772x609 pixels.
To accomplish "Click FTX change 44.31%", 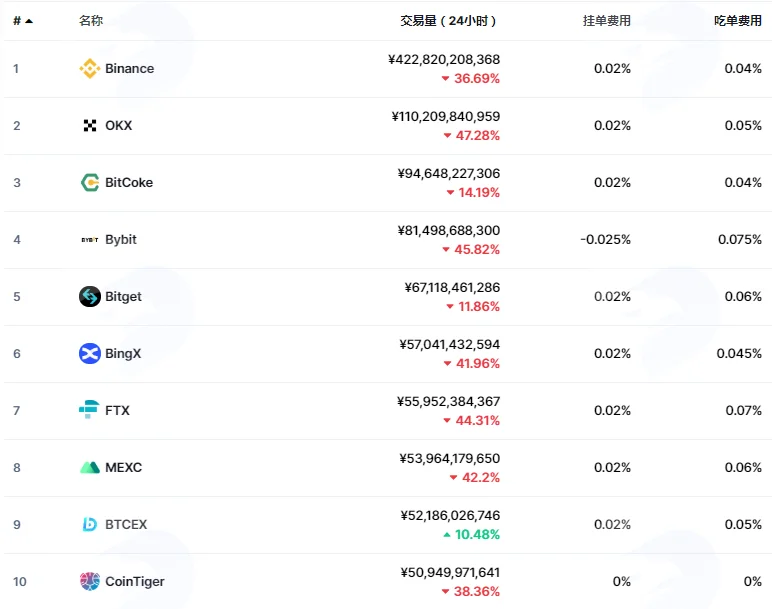I will 472,420.
